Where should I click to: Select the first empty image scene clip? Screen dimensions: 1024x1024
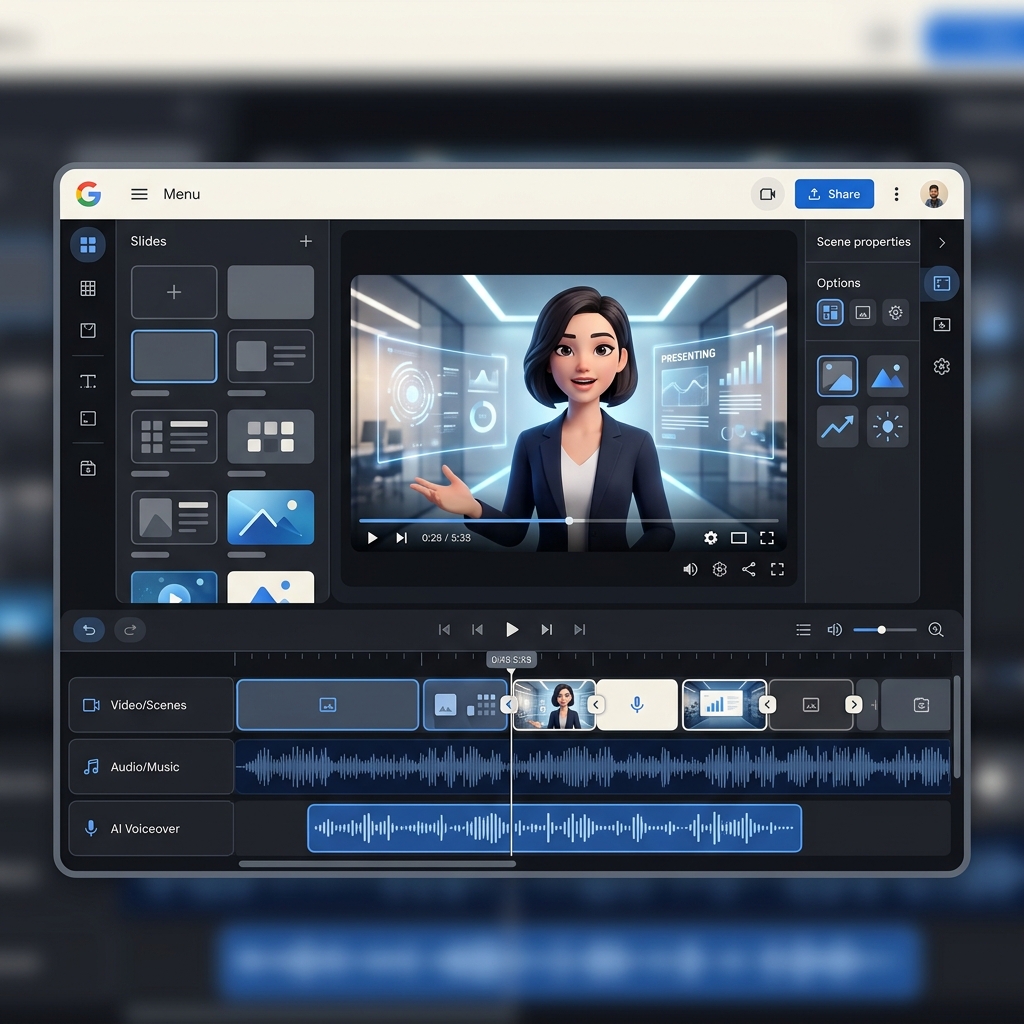328,705
